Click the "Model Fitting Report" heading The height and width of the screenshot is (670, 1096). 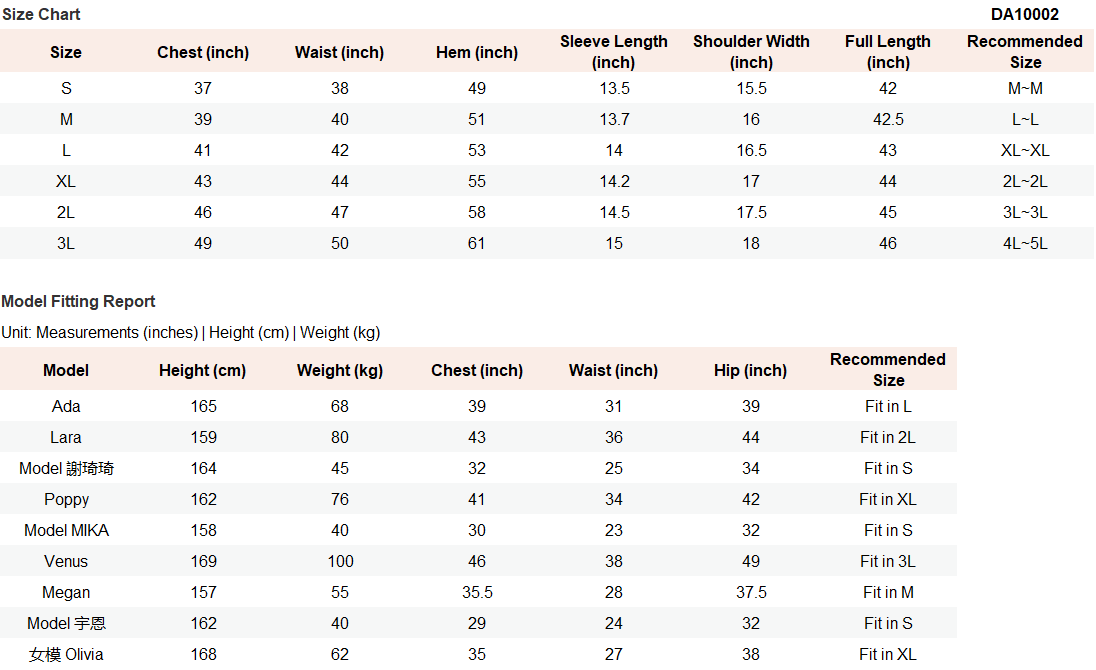tap(79, 302)
